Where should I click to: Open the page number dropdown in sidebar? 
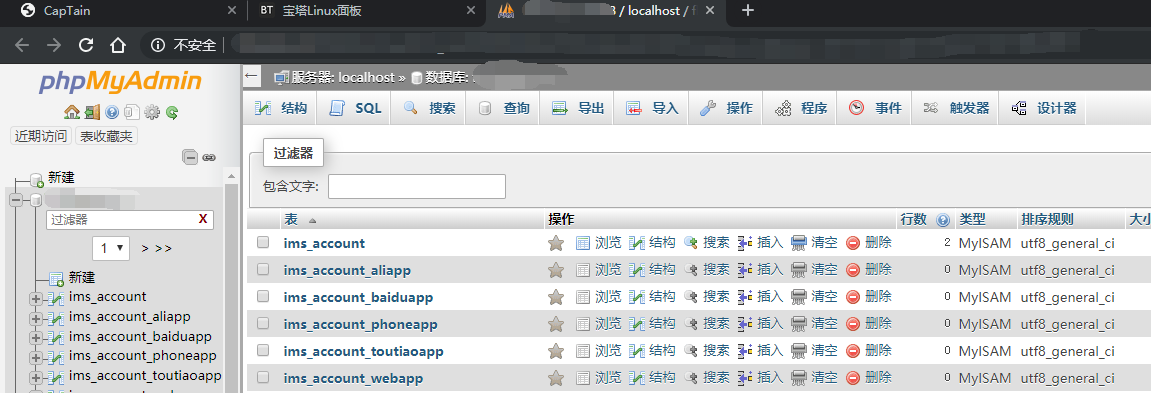pos(111,248)
